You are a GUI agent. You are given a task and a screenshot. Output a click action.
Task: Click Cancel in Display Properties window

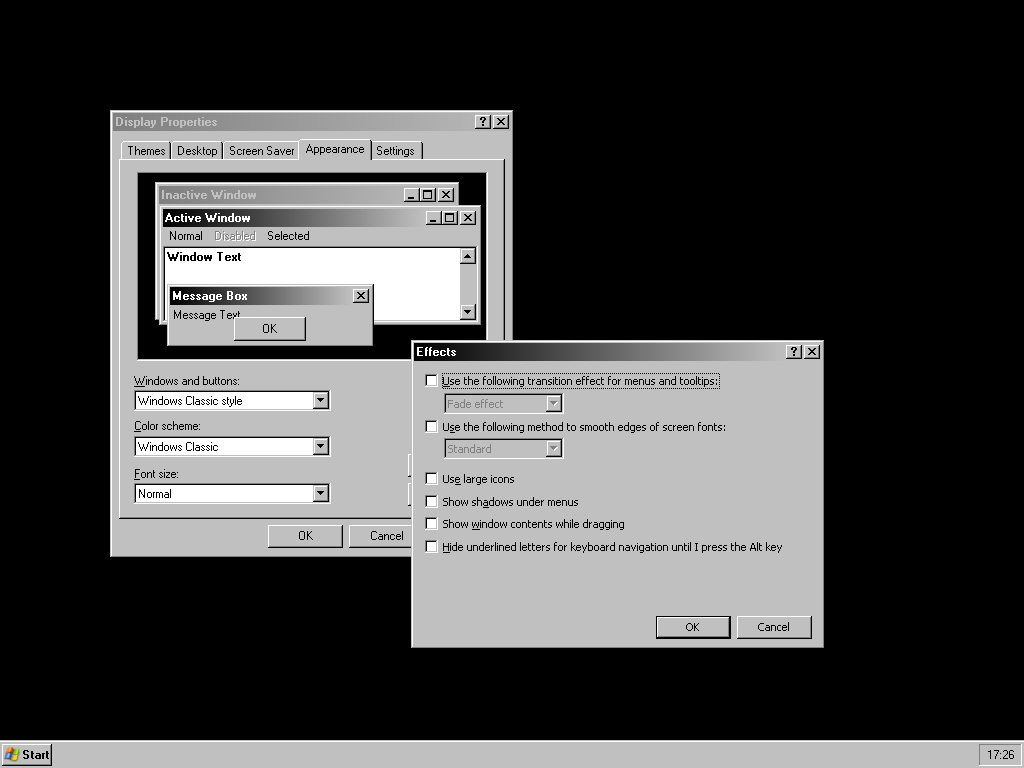[381, 536]
